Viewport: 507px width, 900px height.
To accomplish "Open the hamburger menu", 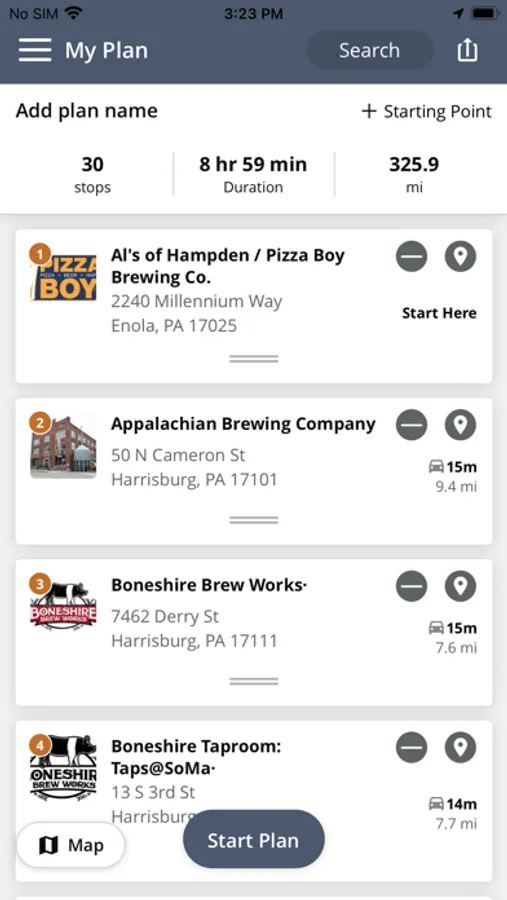I will [x=34, y=50].
